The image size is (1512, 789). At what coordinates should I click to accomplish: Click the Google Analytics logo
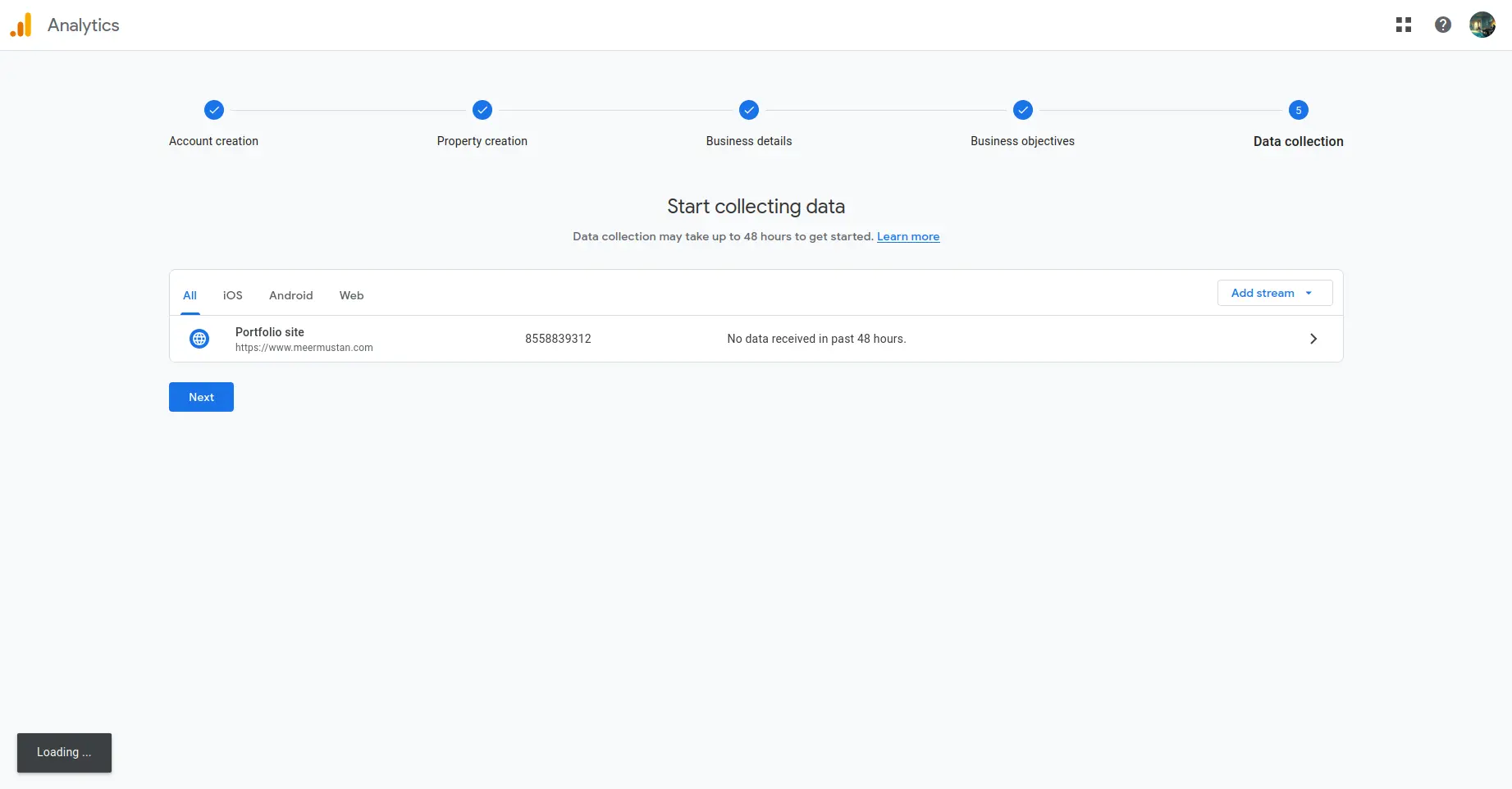(x=21, y=25)
